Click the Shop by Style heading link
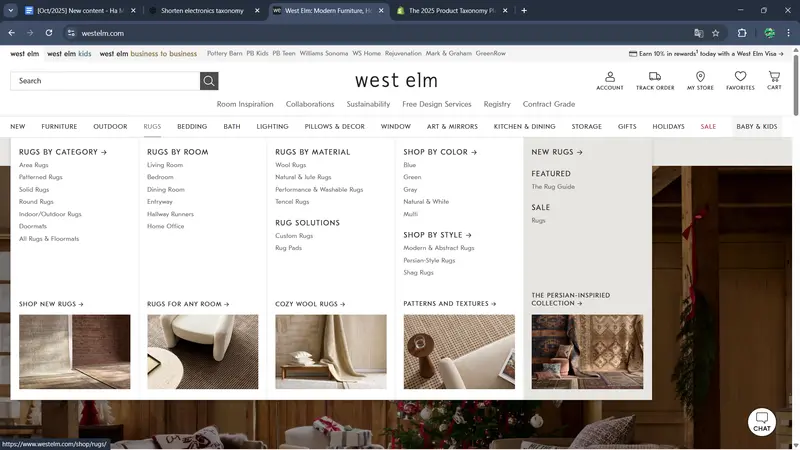 point(437,235)
